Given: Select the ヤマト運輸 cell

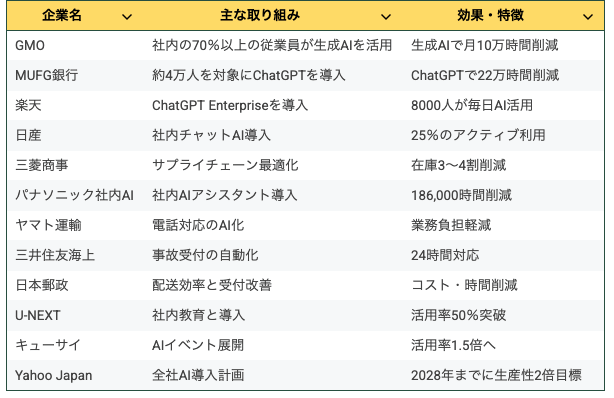Looking at the screenshot, I should 48,225.
